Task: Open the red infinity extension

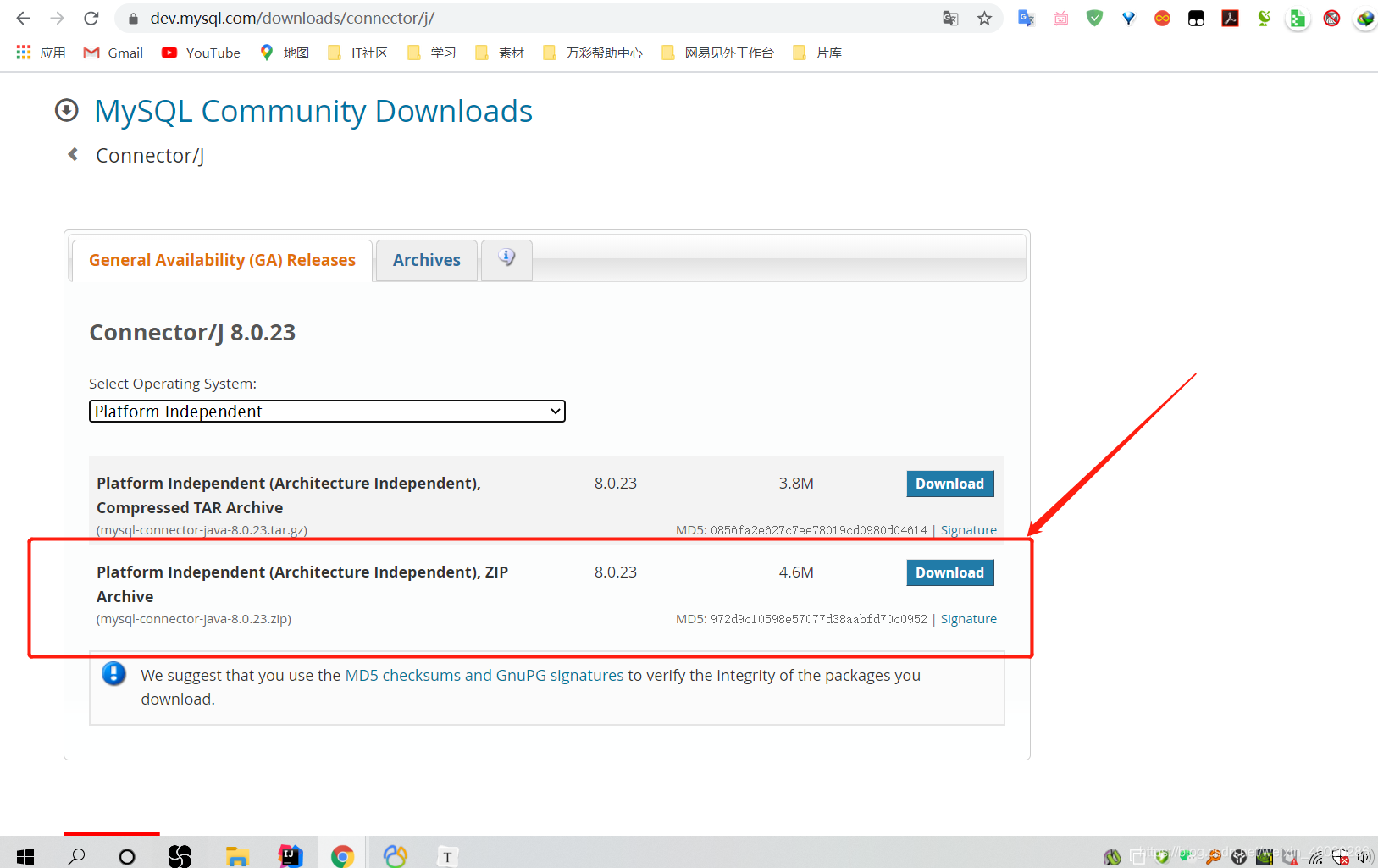Action: tap(1162, 18)
